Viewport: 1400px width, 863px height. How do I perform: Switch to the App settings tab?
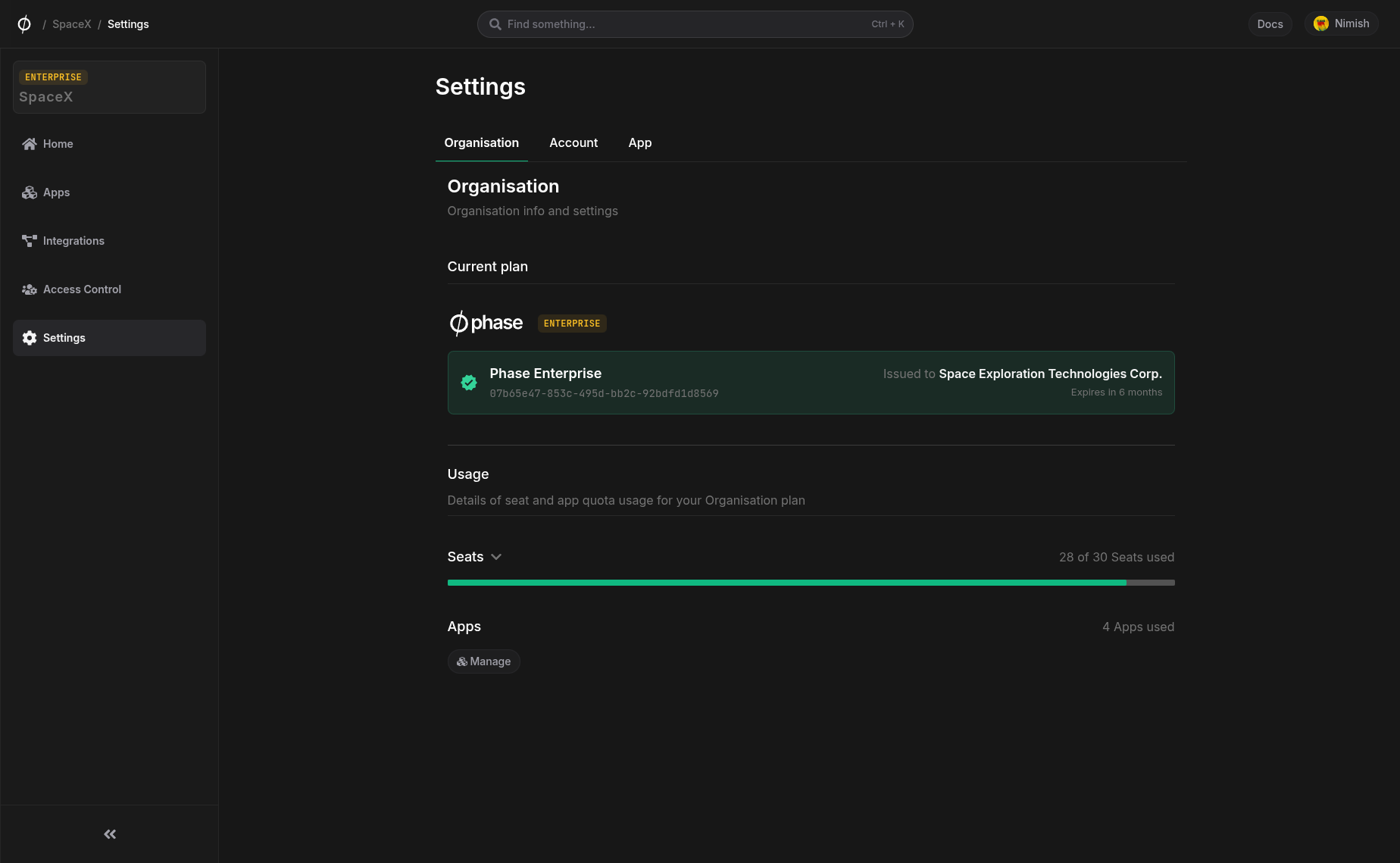click(639, 143)
